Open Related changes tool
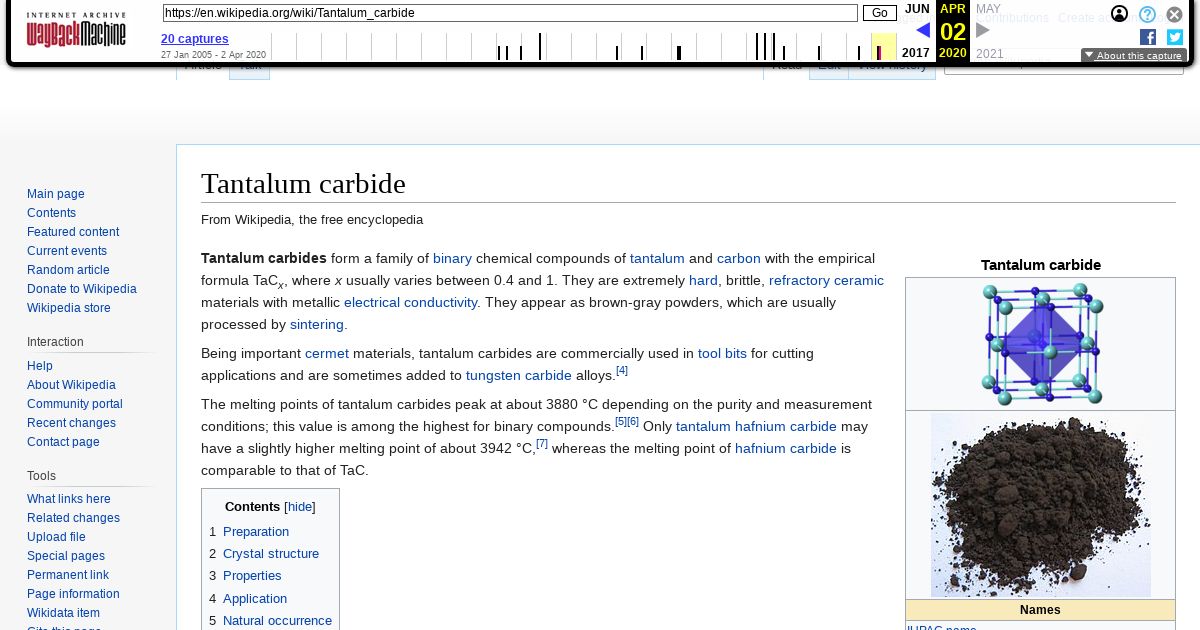Image resolution: width=1200 pixels, height=630 pixels. point(73,518)
